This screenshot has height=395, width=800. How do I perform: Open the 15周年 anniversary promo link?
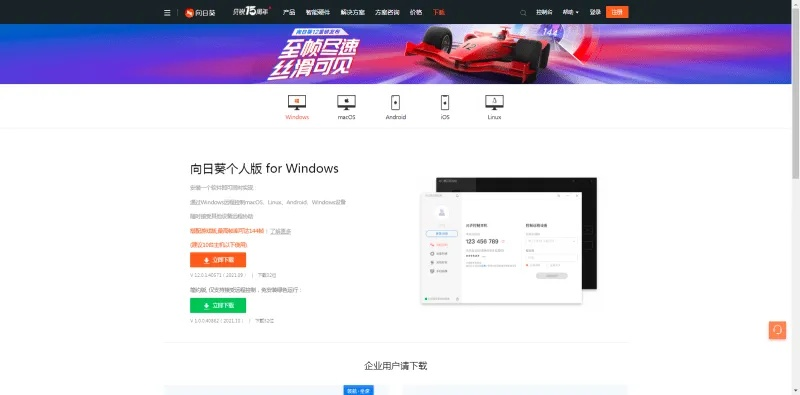(251, 11)
